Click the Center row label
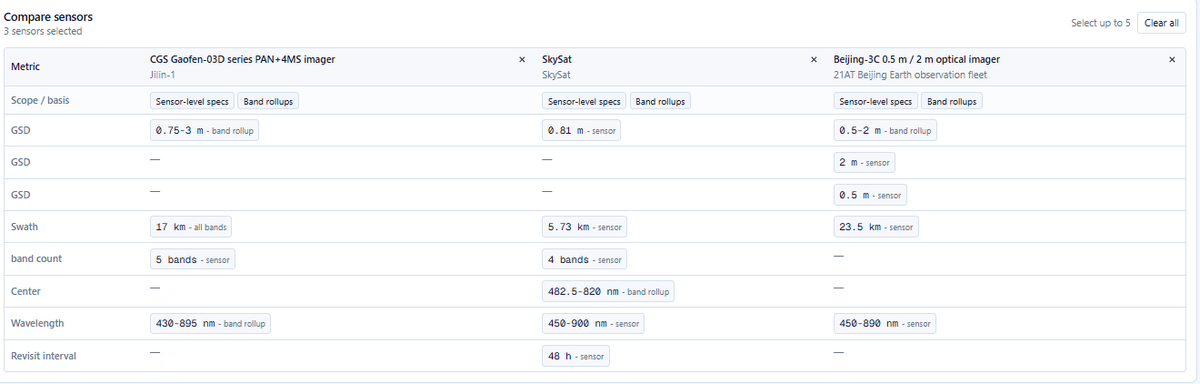This screenshot has width=1200, height=384. [x=25, y=291]
